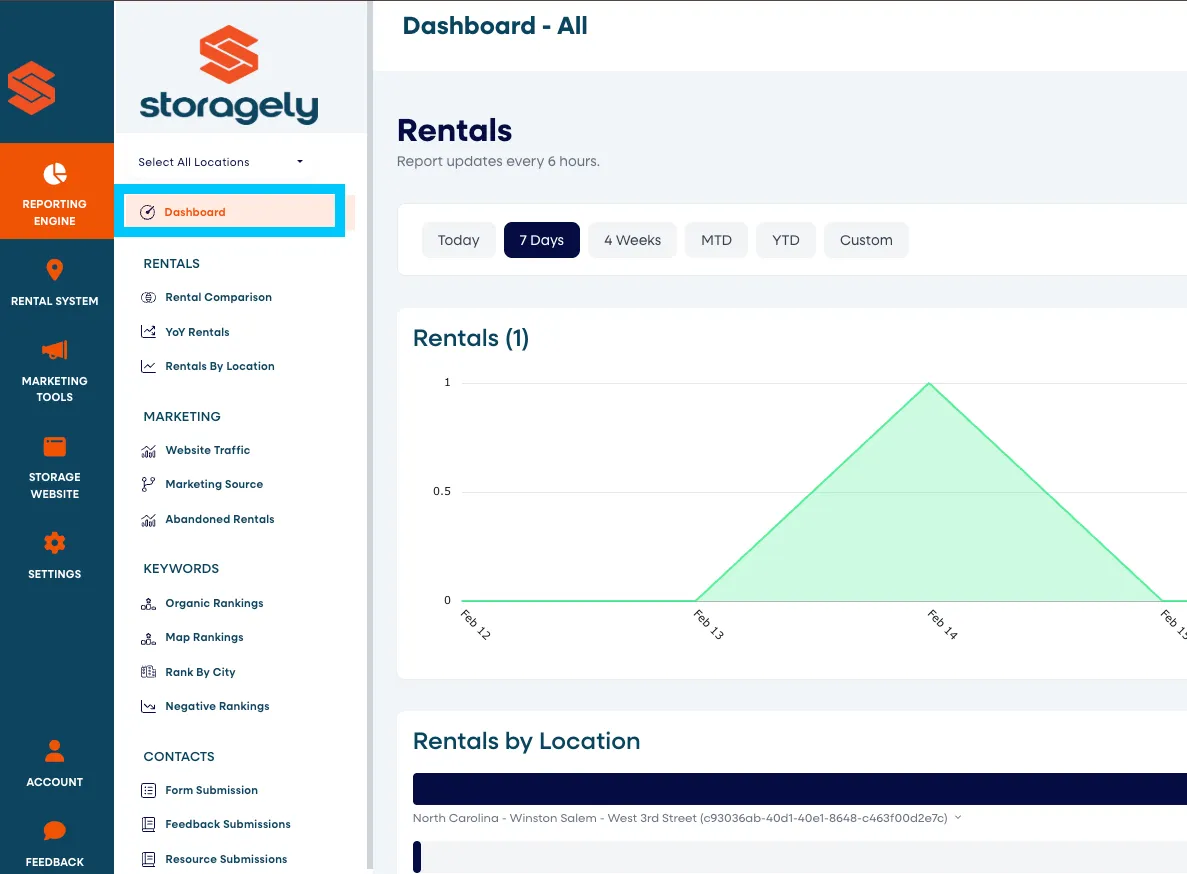This screenshot has width=1187, height=874.
Task: View the Form Submission contacts page
Action: tap(212, 790)
